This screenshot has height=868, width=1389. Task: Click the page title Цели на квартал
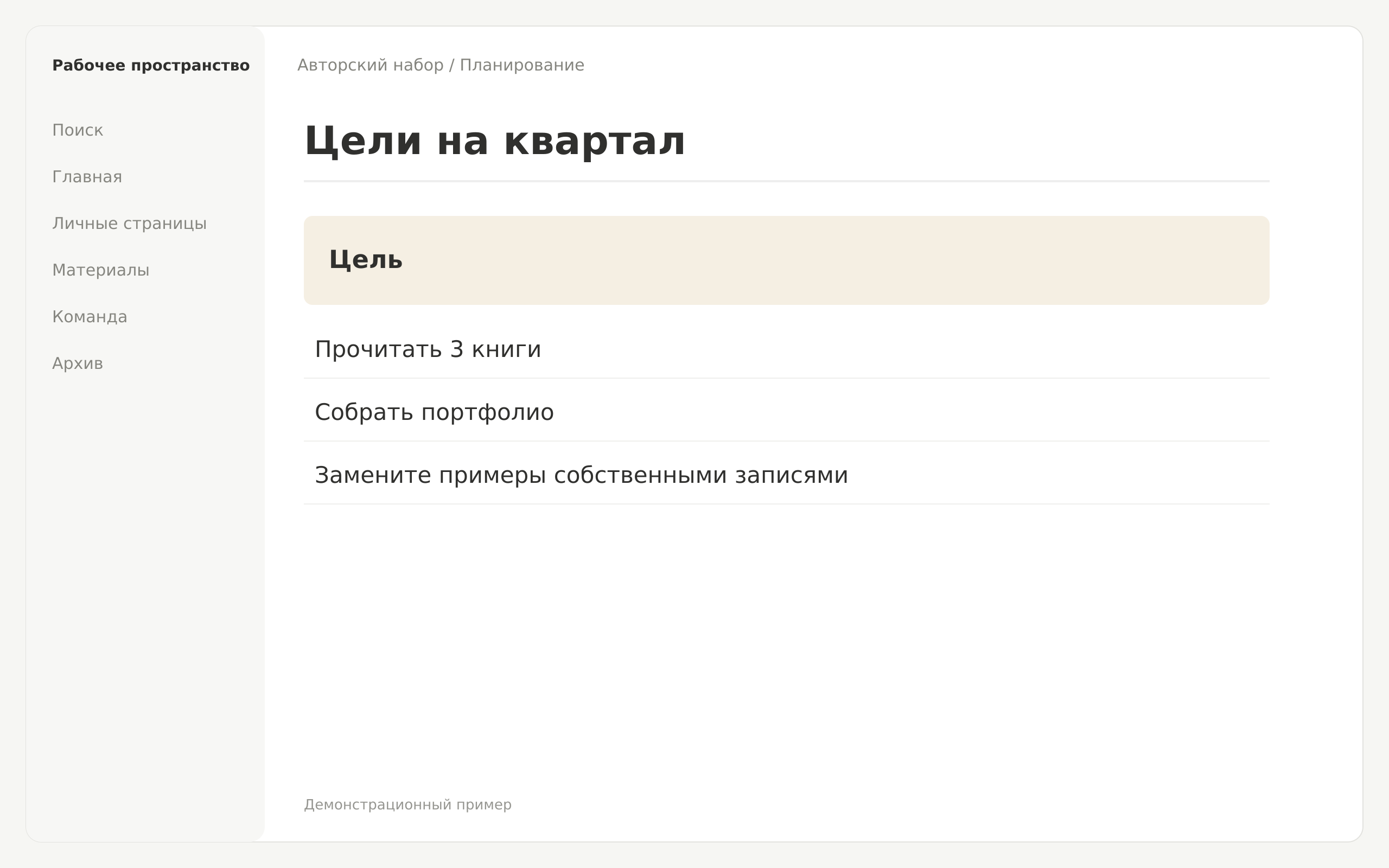click(x=494, y=141)
